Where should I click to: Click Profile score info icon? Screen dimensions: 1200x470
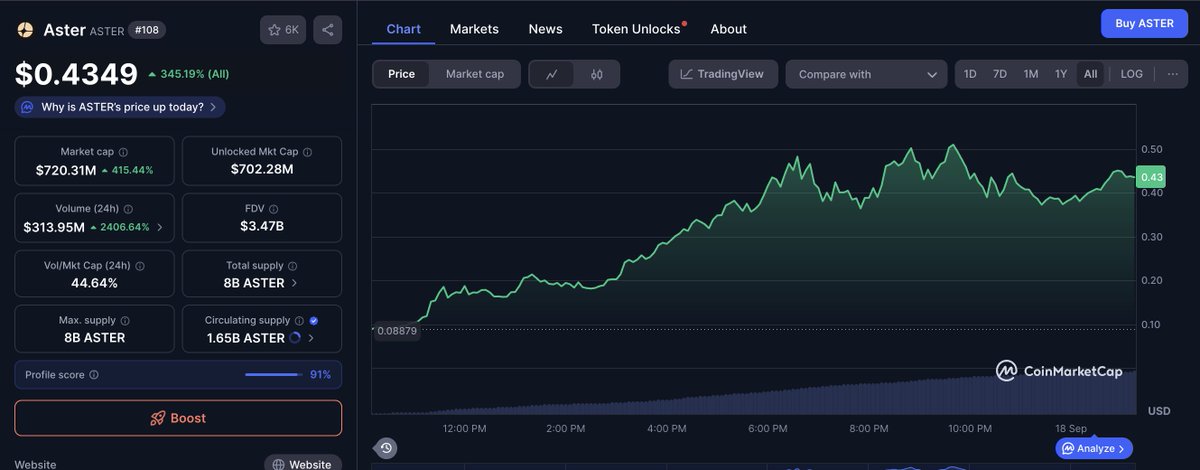94,375
